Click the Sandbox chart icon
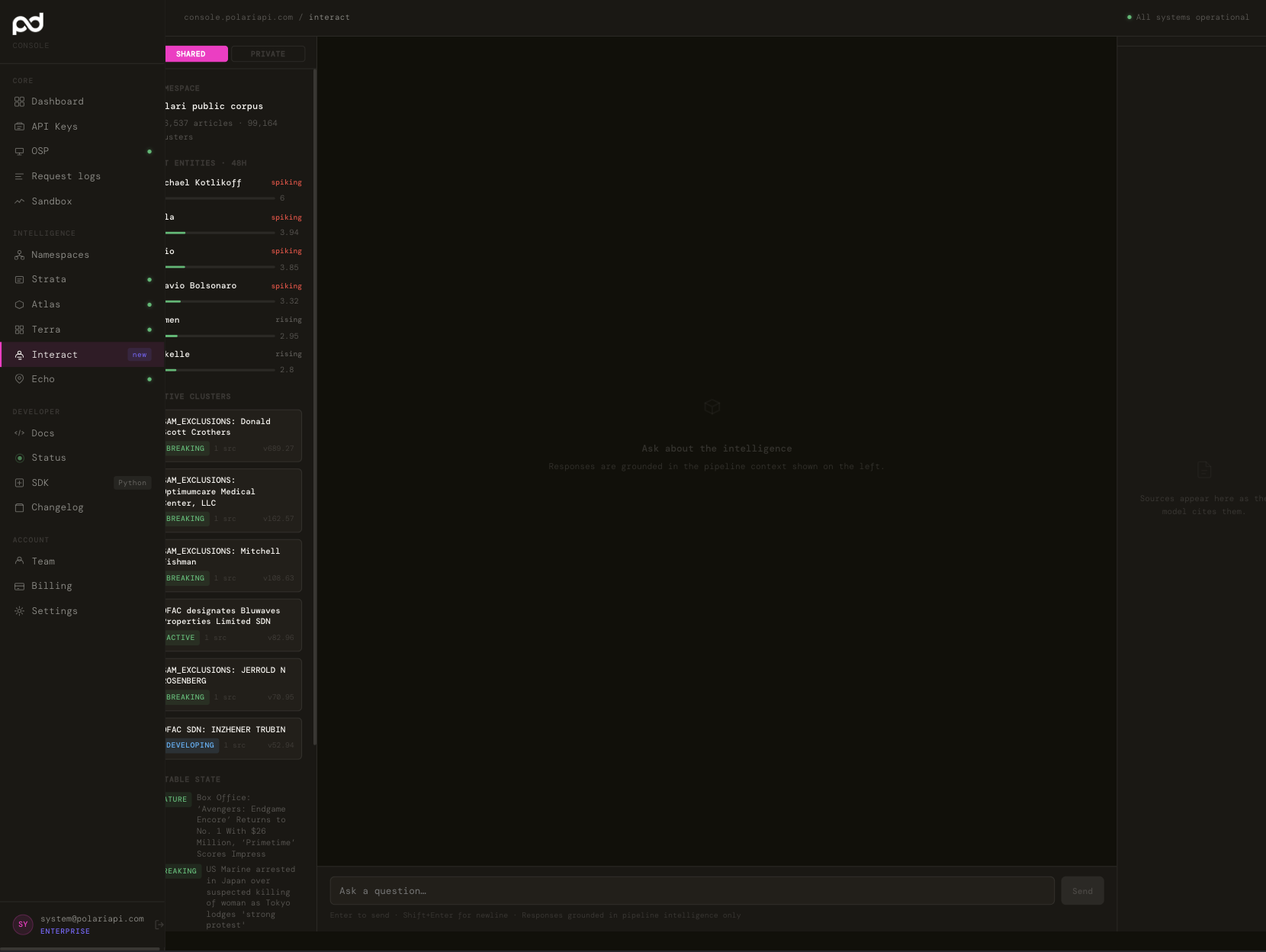1266x952 pixels. tap(19, 201)
